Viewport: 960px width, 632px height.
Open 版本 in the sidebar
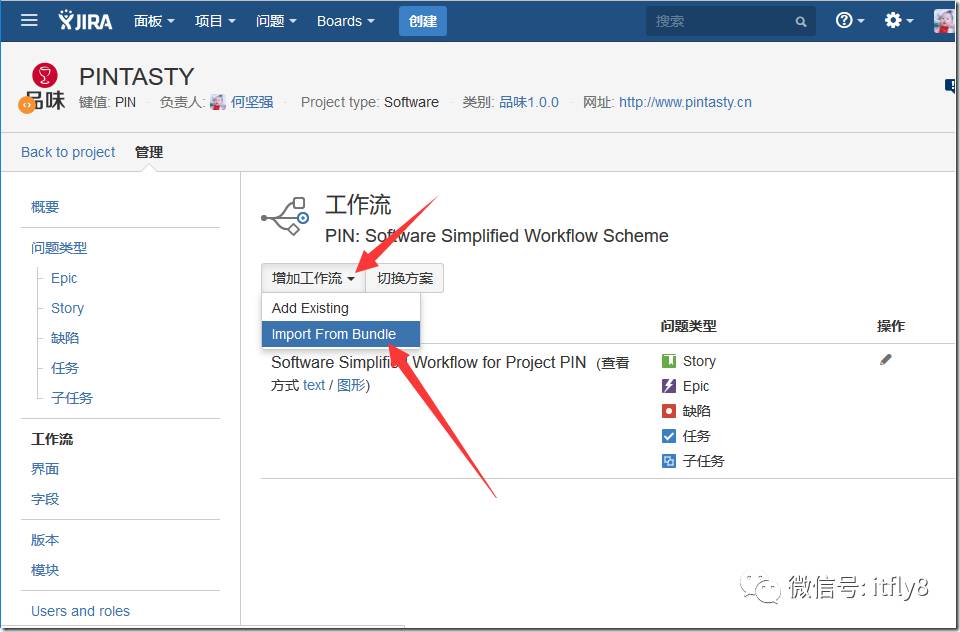tap(45, 540)
